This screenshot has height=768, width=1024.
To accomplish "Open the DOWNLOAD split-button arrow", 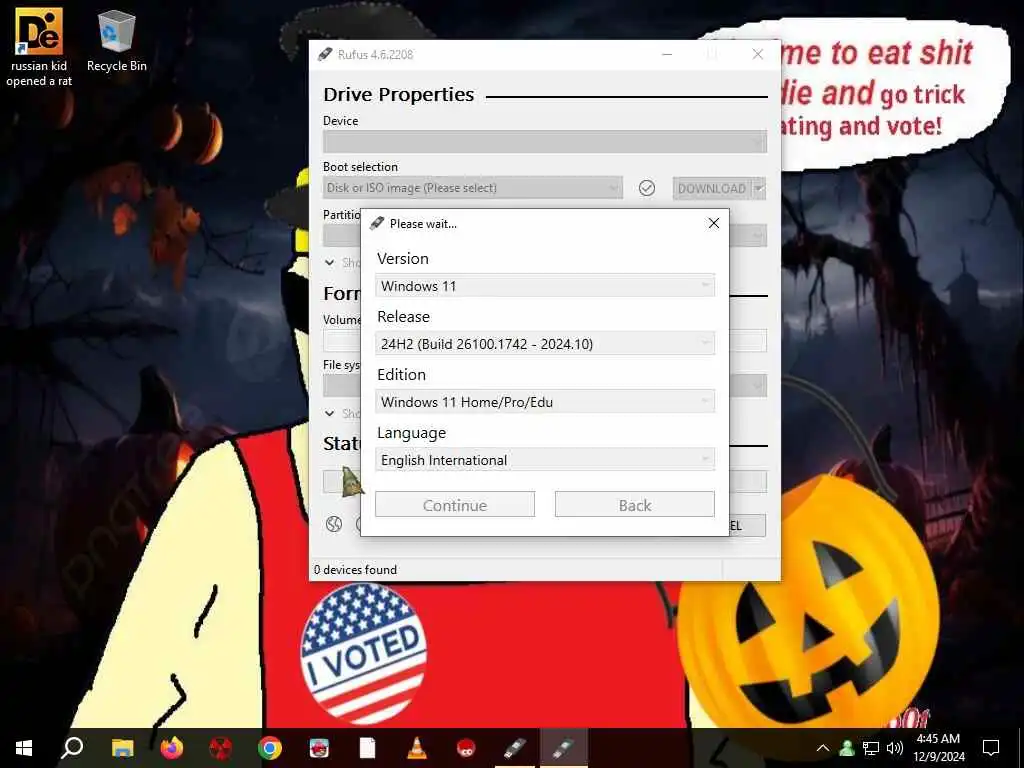I will coord(759,189).
